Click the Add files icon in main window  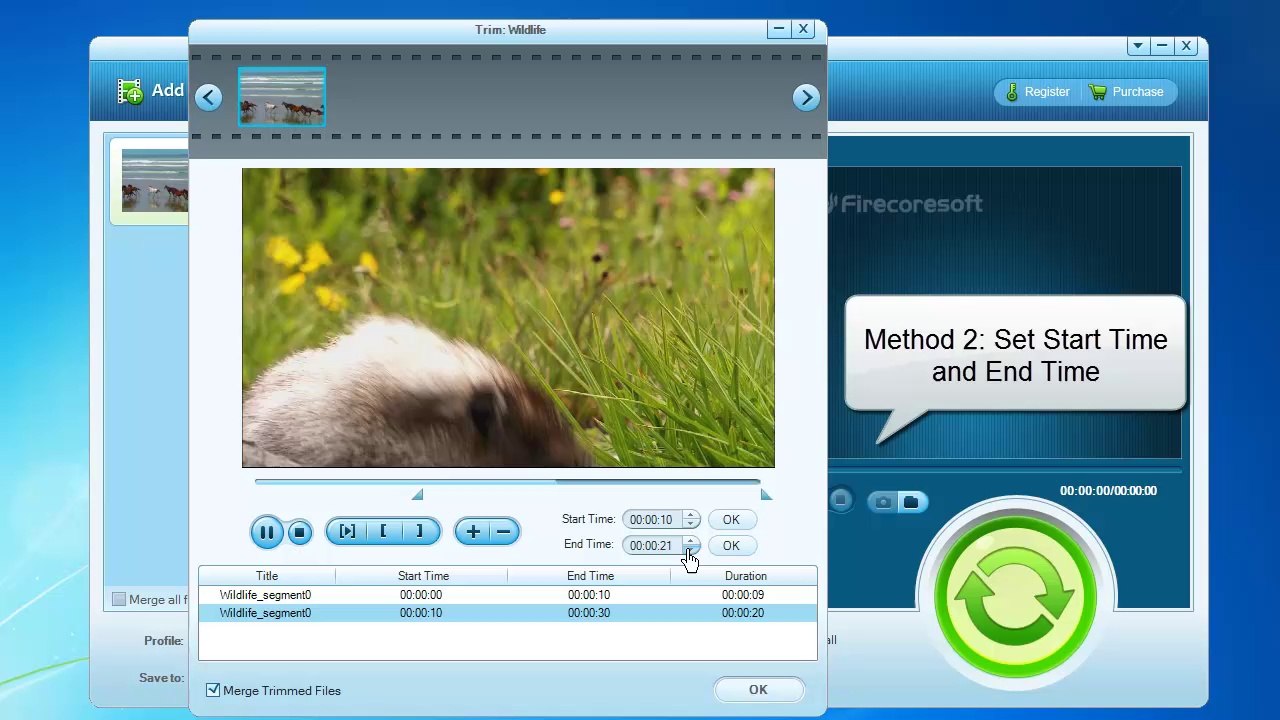131,91
